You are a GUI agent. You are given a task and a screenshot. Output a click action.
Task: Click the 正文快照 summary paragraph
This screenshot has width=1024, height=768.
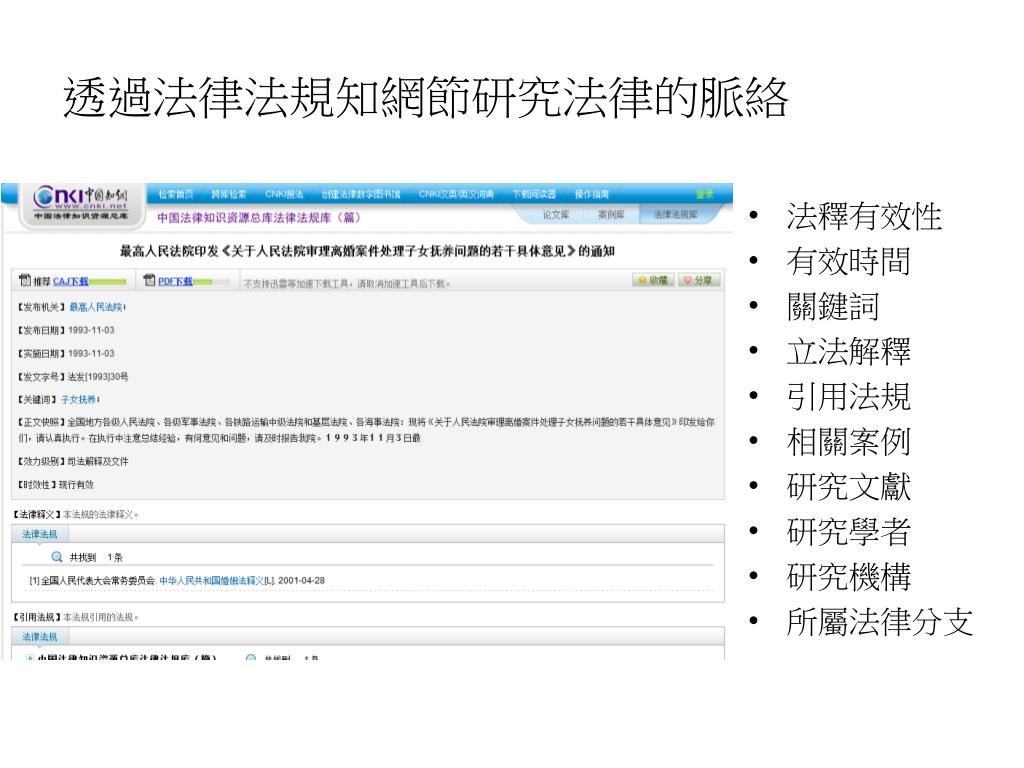pos(366,430)
